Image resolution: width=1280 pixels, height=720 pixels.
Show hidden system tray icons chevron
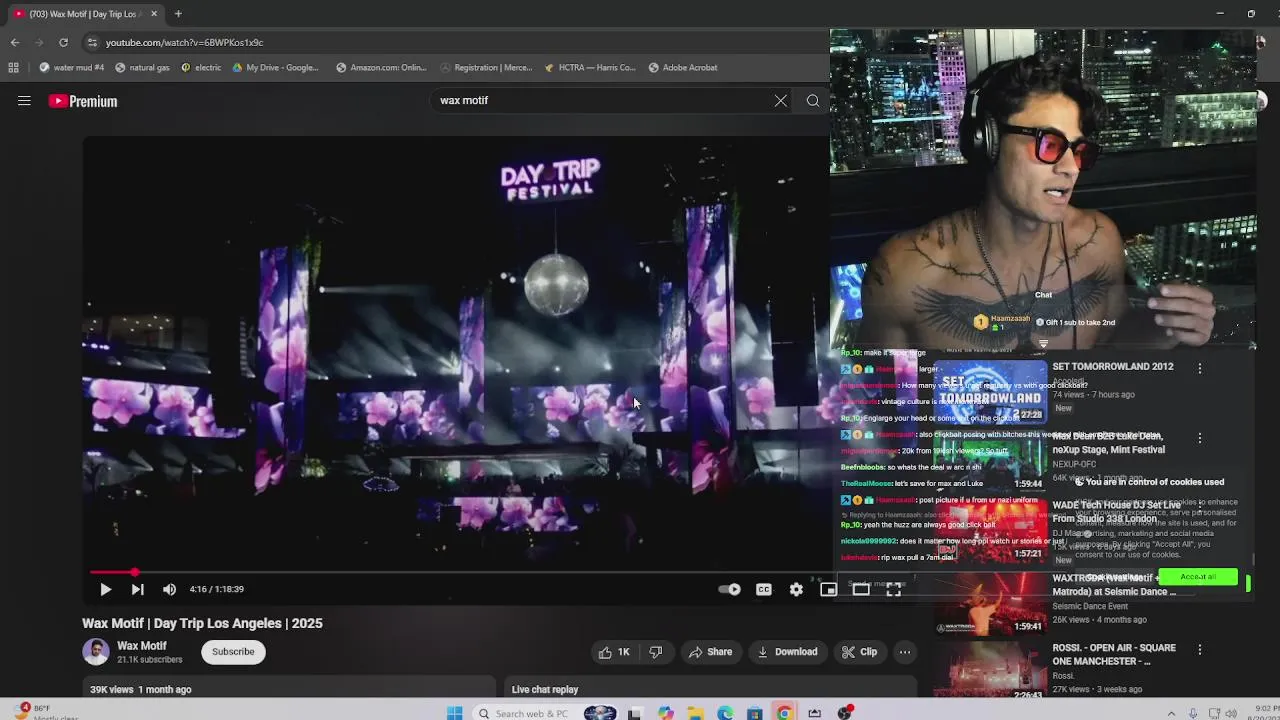click(1172, 713)
